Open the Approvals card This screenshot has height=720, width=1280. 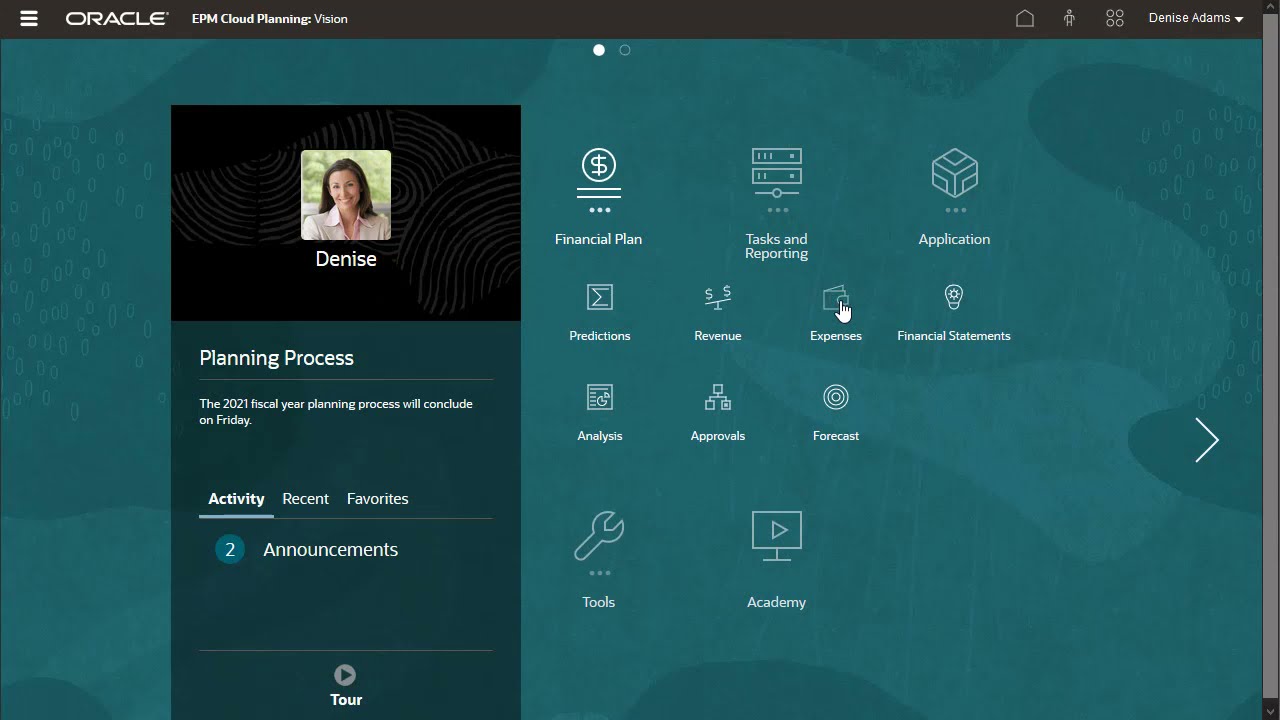coord(718,413)
